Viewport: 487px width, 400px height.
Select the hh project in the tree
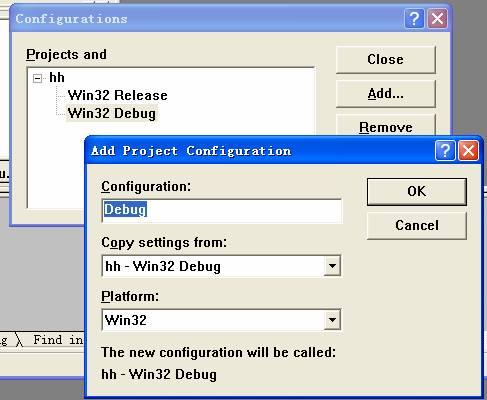[57, 78]
